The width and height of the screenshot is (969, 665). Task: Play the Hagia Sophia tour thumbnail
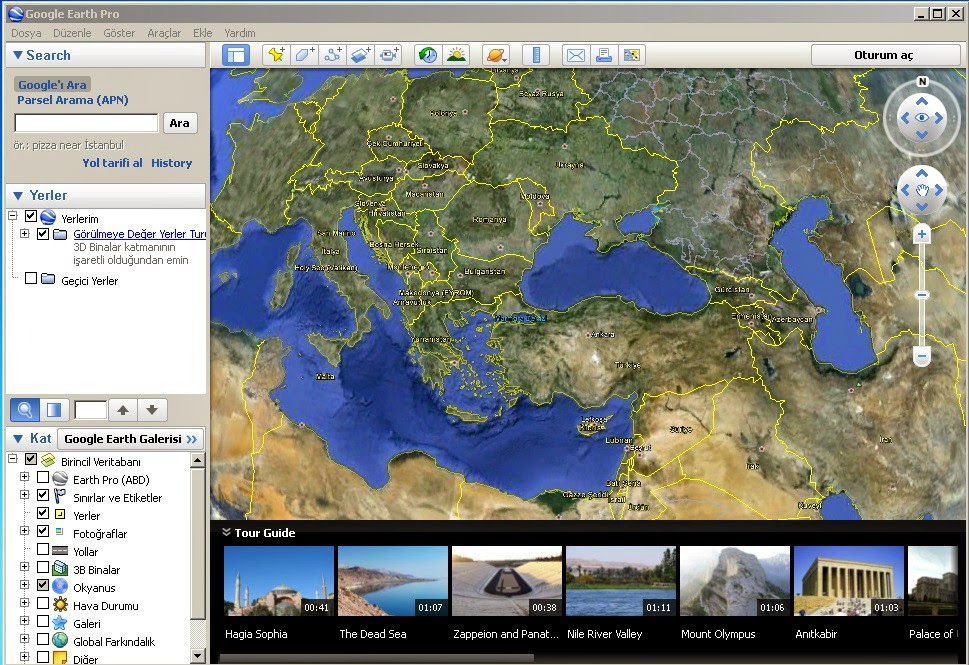[279, 581]
